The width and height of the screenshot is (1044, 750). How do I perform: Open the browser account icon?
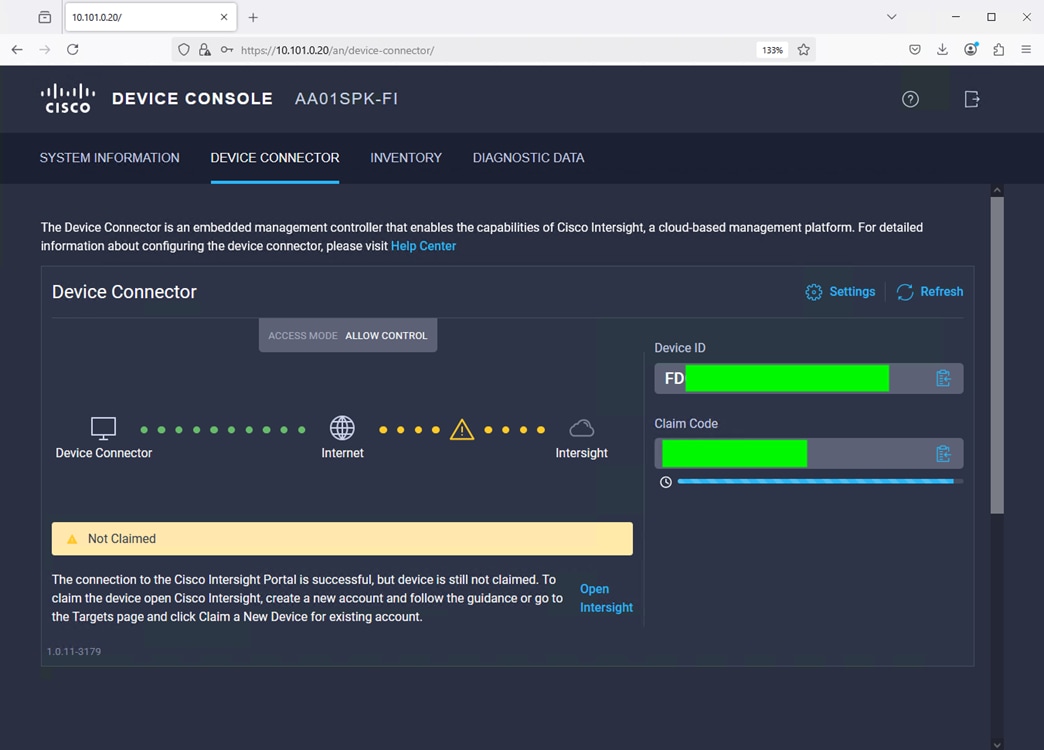click(x=971, y=49)
